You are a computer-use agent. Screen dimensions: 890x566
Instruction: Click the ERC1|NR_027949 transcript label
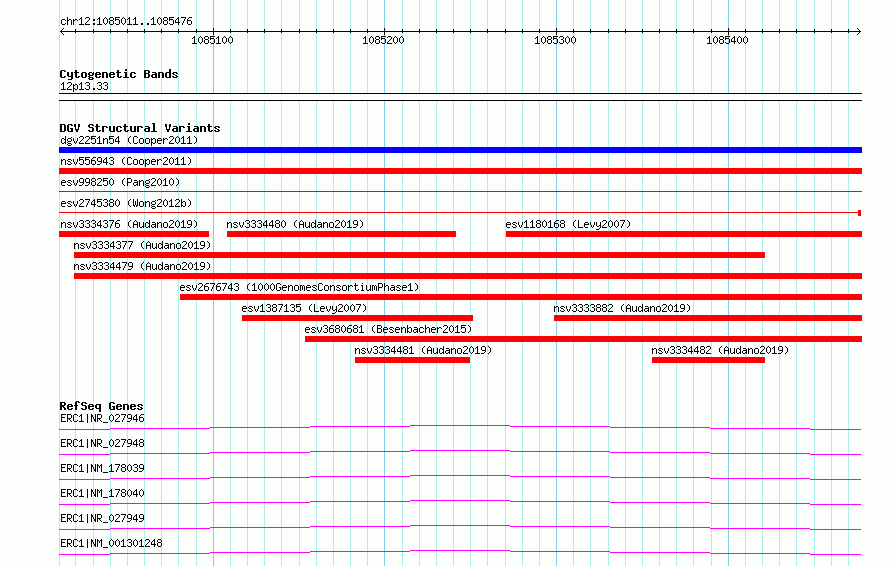[x=102, y=518]
